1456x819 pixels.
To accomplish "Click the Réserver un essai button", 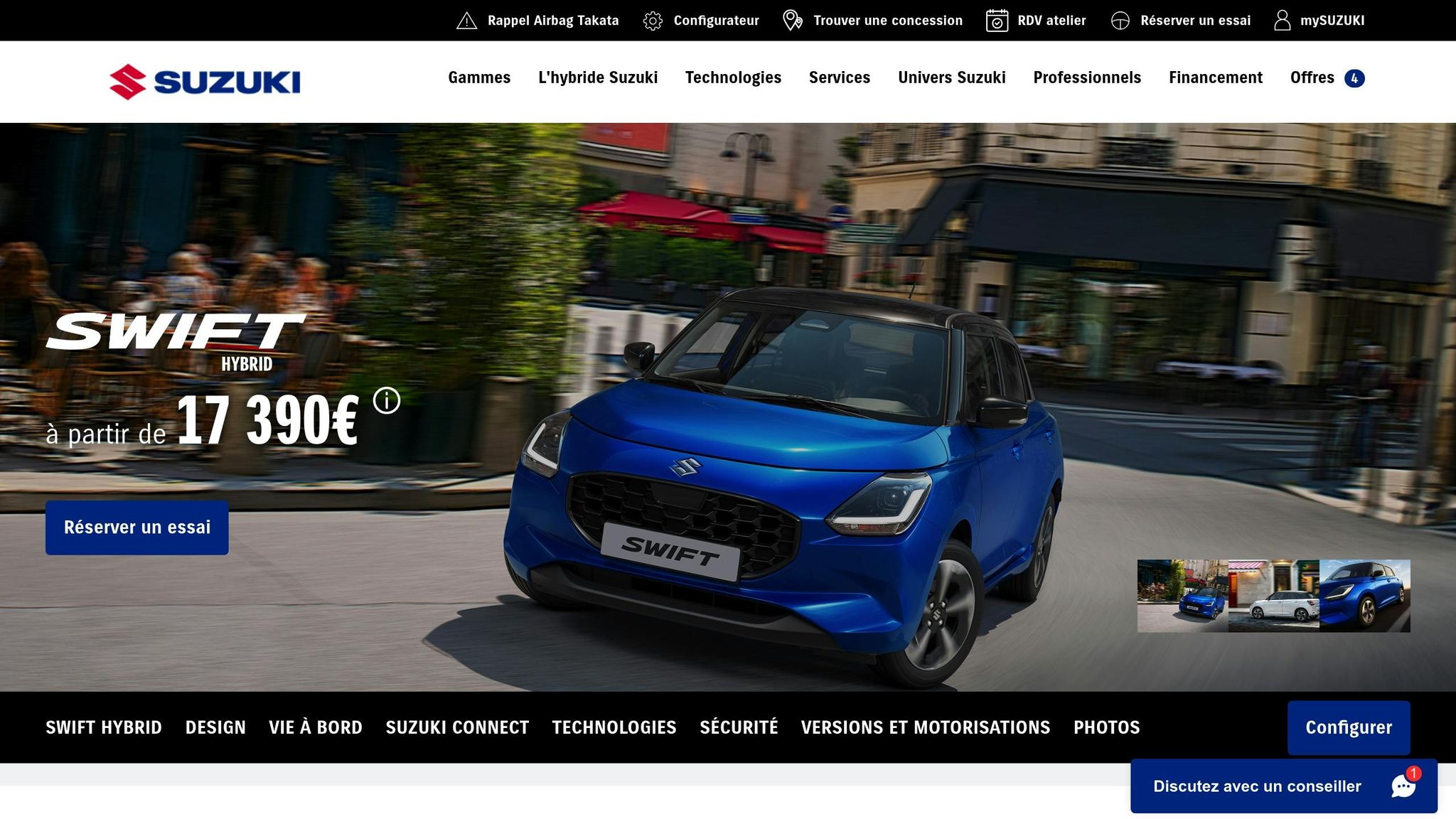I will 137,527.
